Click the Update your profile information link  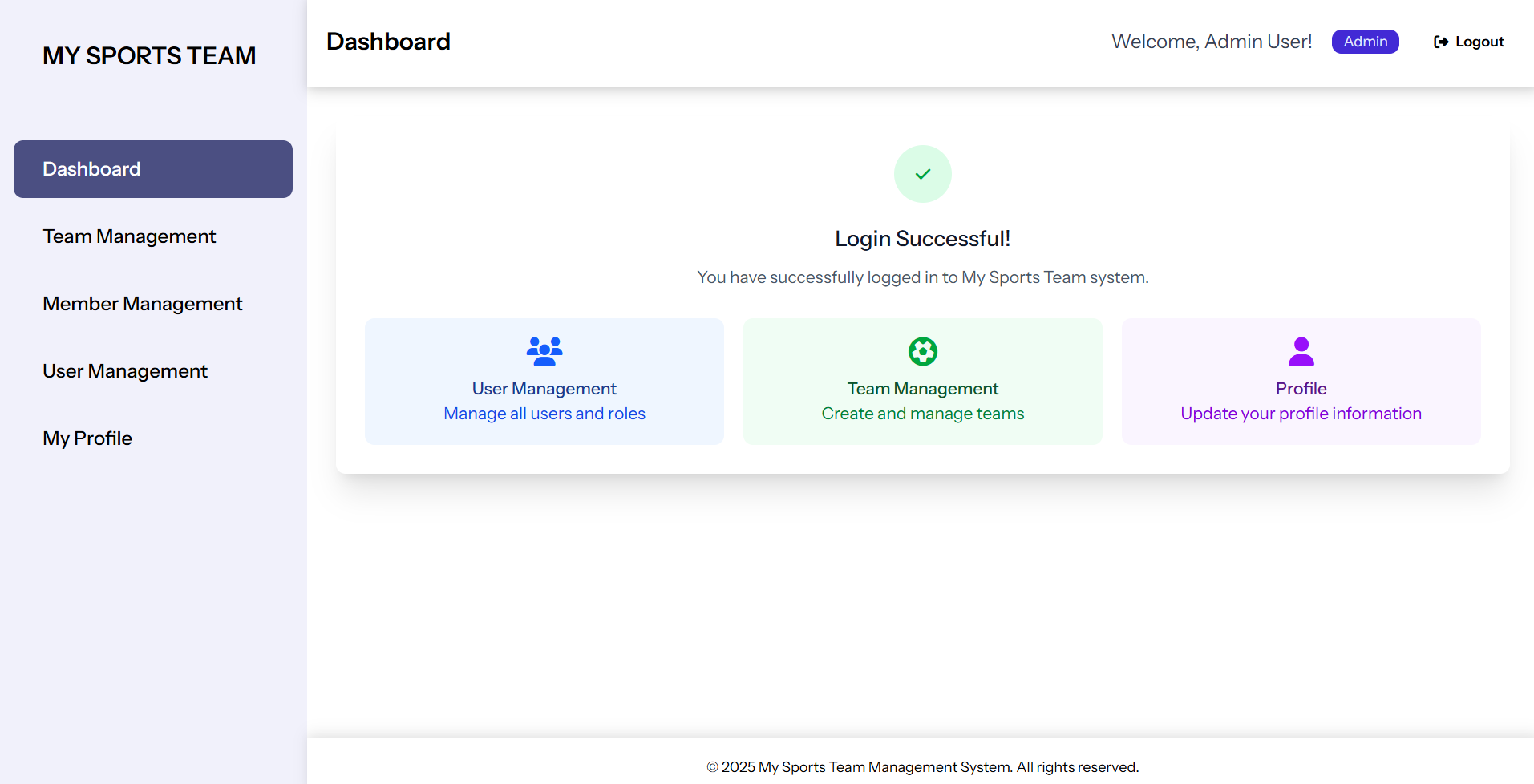[1301, 413]
